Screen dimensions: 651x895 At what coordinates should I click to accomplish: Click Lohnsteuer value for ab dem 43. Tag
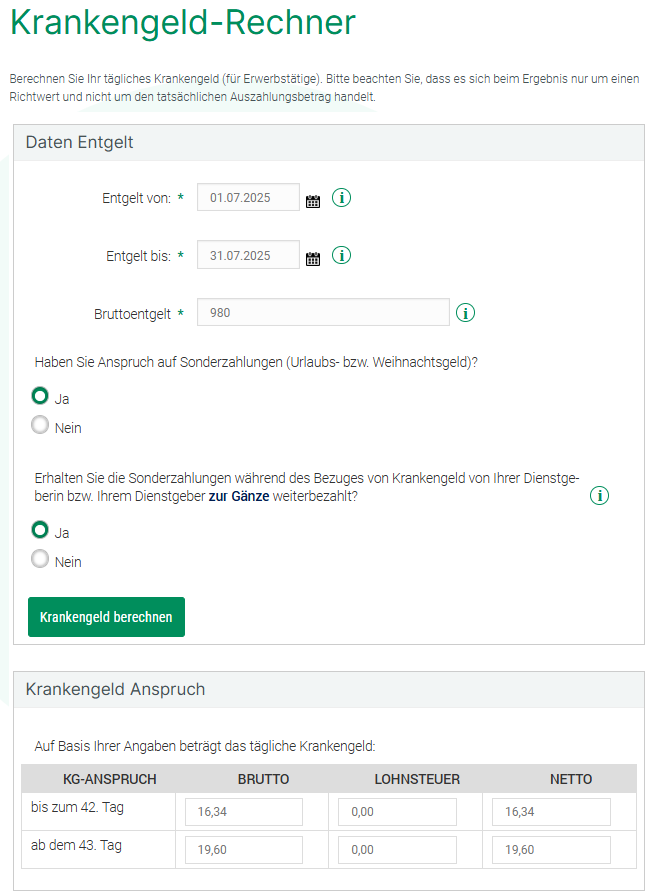click(397, 850)
